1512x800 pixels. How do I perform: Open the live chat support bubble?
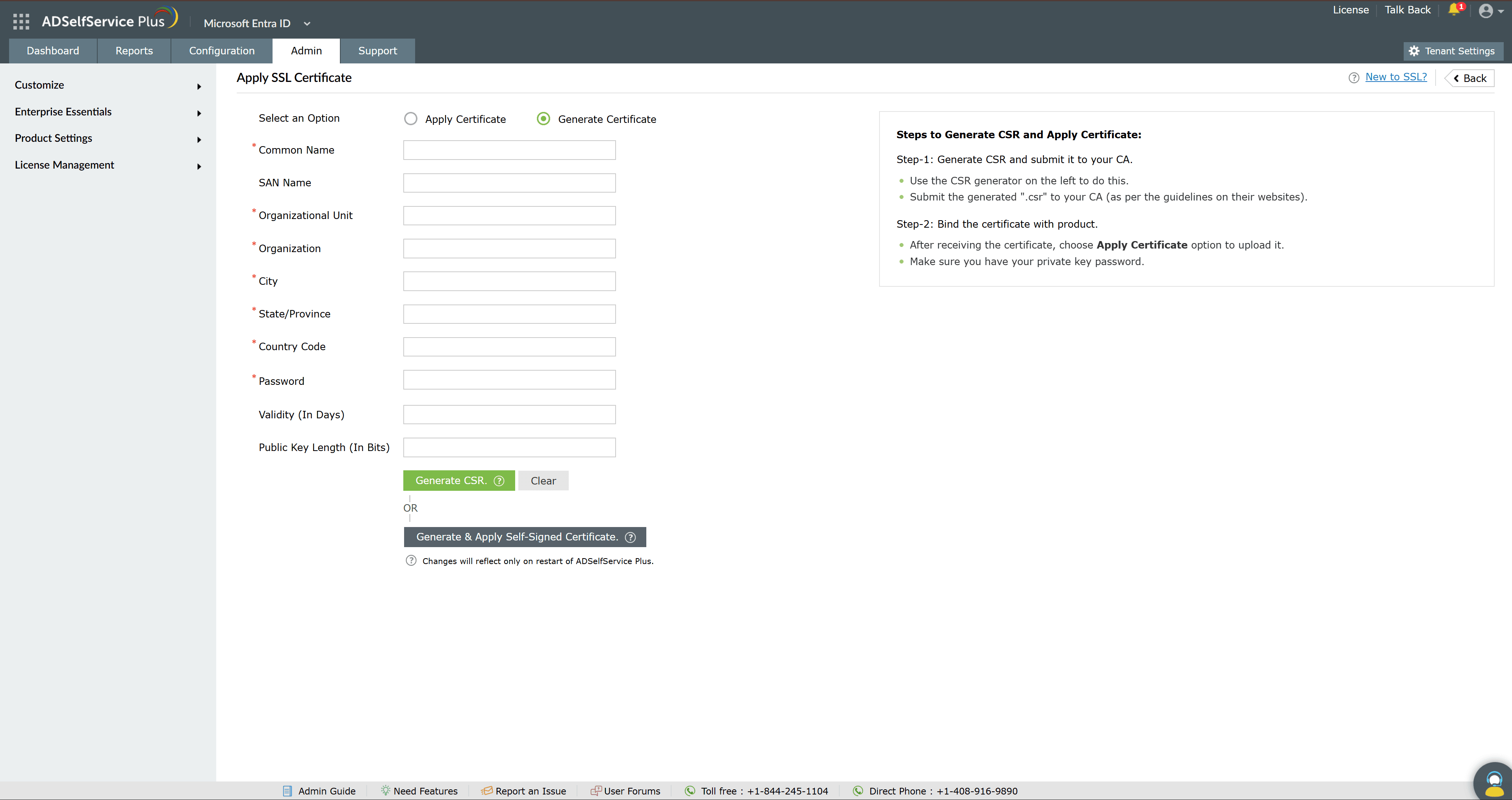tap(1494, 782)
